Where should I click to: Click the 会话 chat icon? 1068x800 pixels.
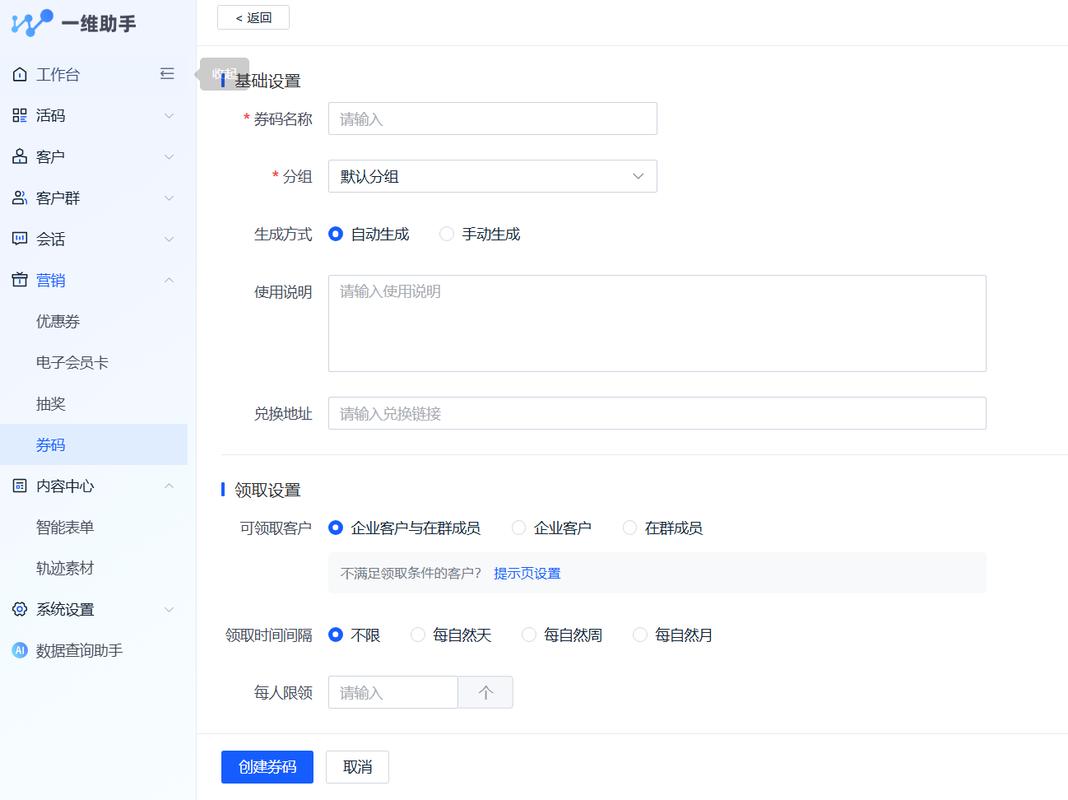20,239
